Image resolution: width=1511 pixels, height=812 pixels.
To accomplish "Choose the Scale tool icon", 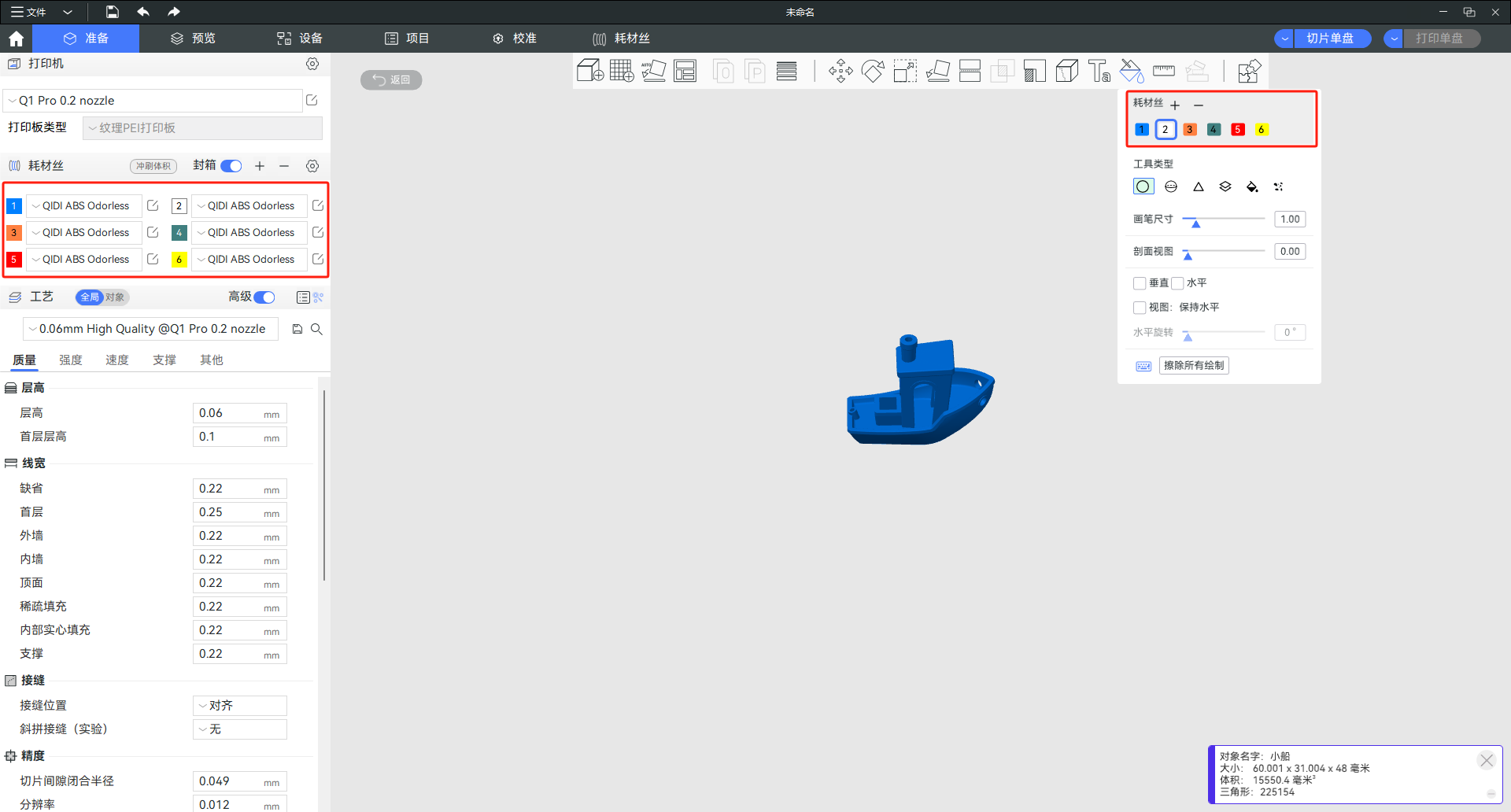I will (905, 71).
